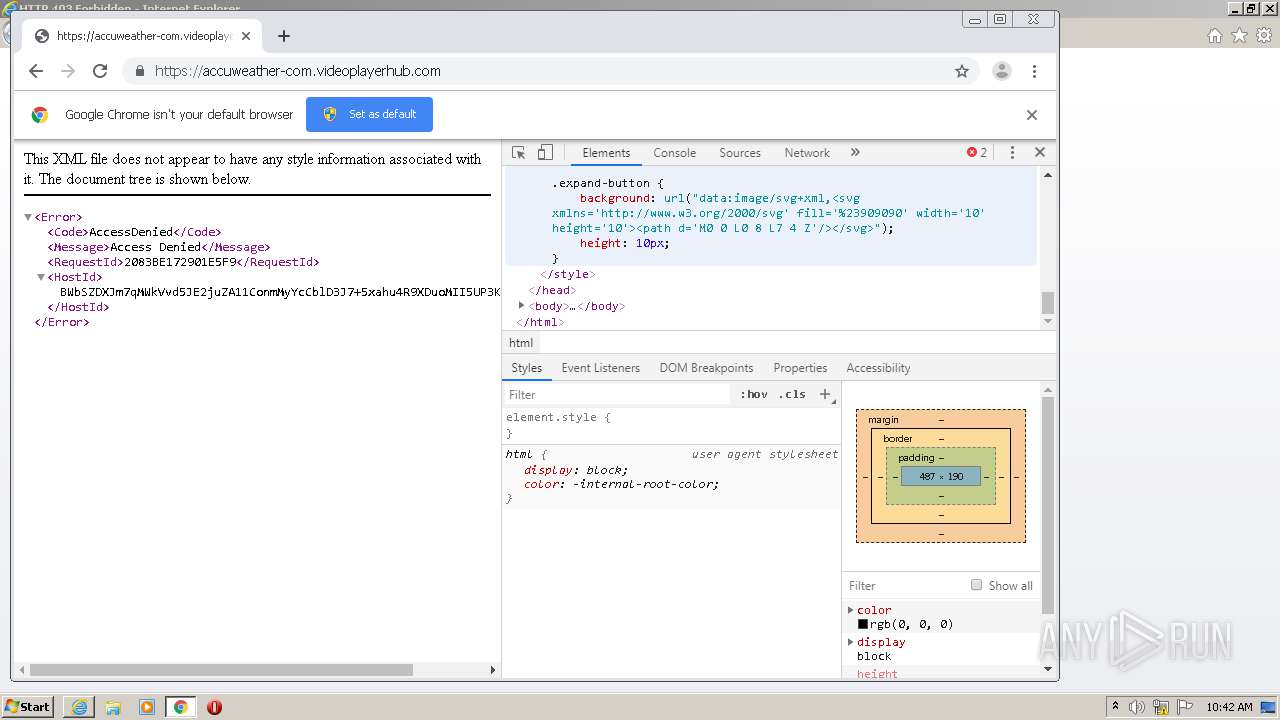The width and height of the screenshot is (1280, 720).
Task: Close the accuweather-com.videoplayer tab
Action: click(x=246, y=36)
